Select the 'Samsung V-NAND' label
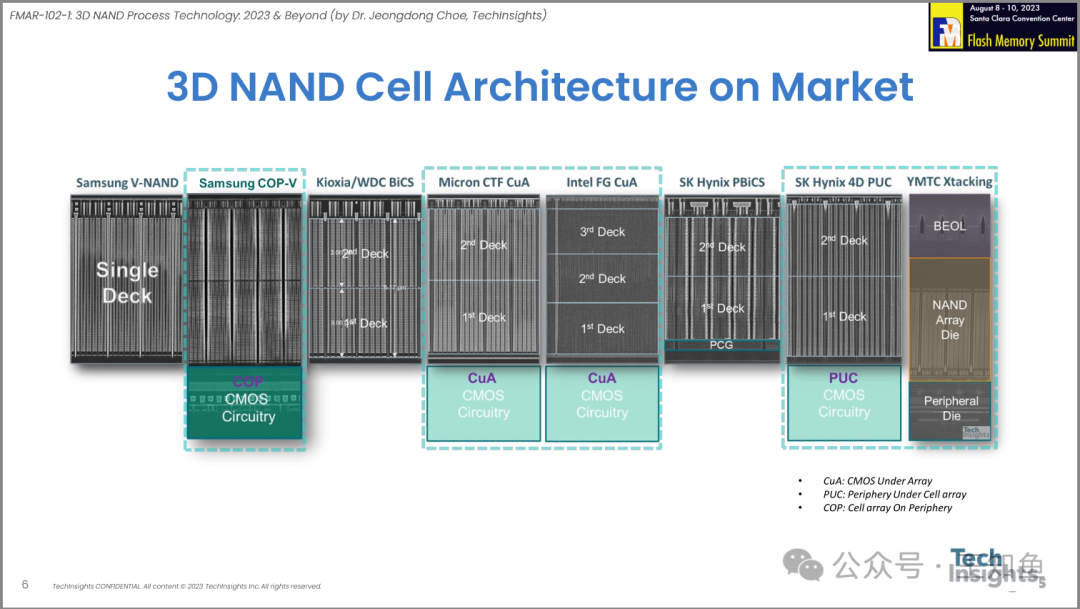 (127, 183)
